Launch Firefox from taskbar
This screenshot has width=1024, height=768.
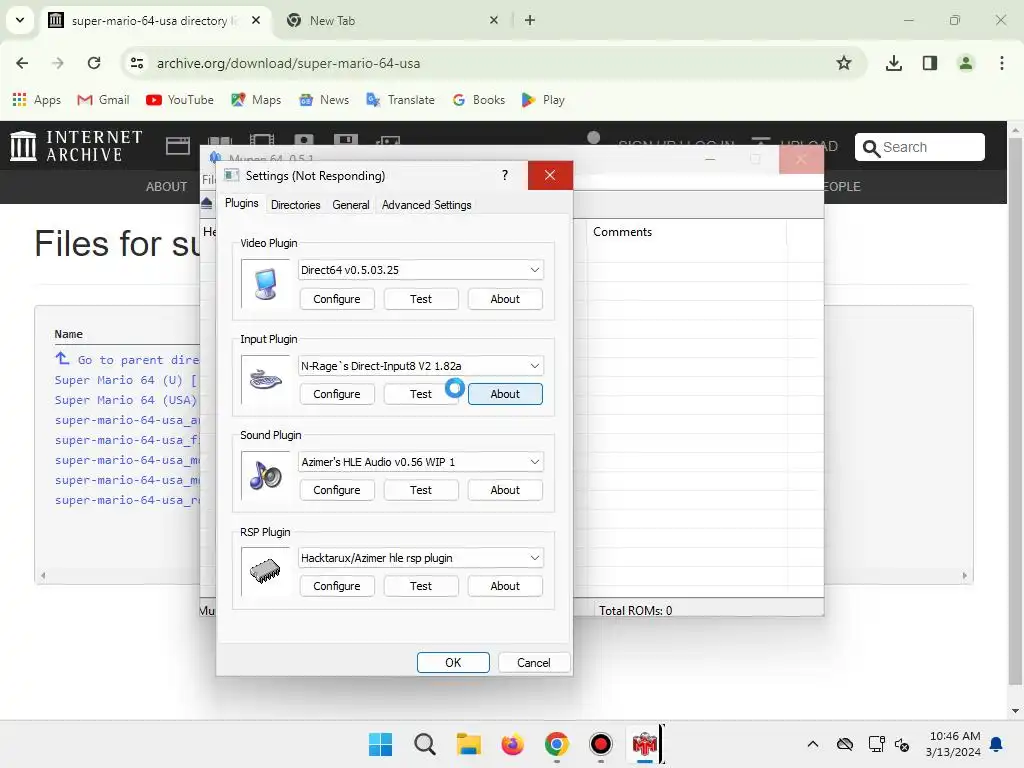point(513,744)
